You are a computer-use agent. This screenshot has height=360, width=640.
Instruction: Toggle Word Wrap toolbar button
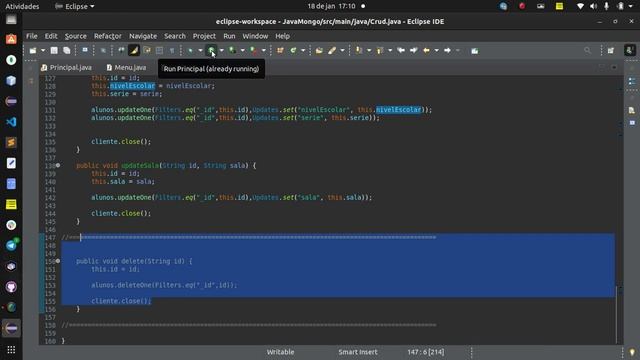[147, 51]
